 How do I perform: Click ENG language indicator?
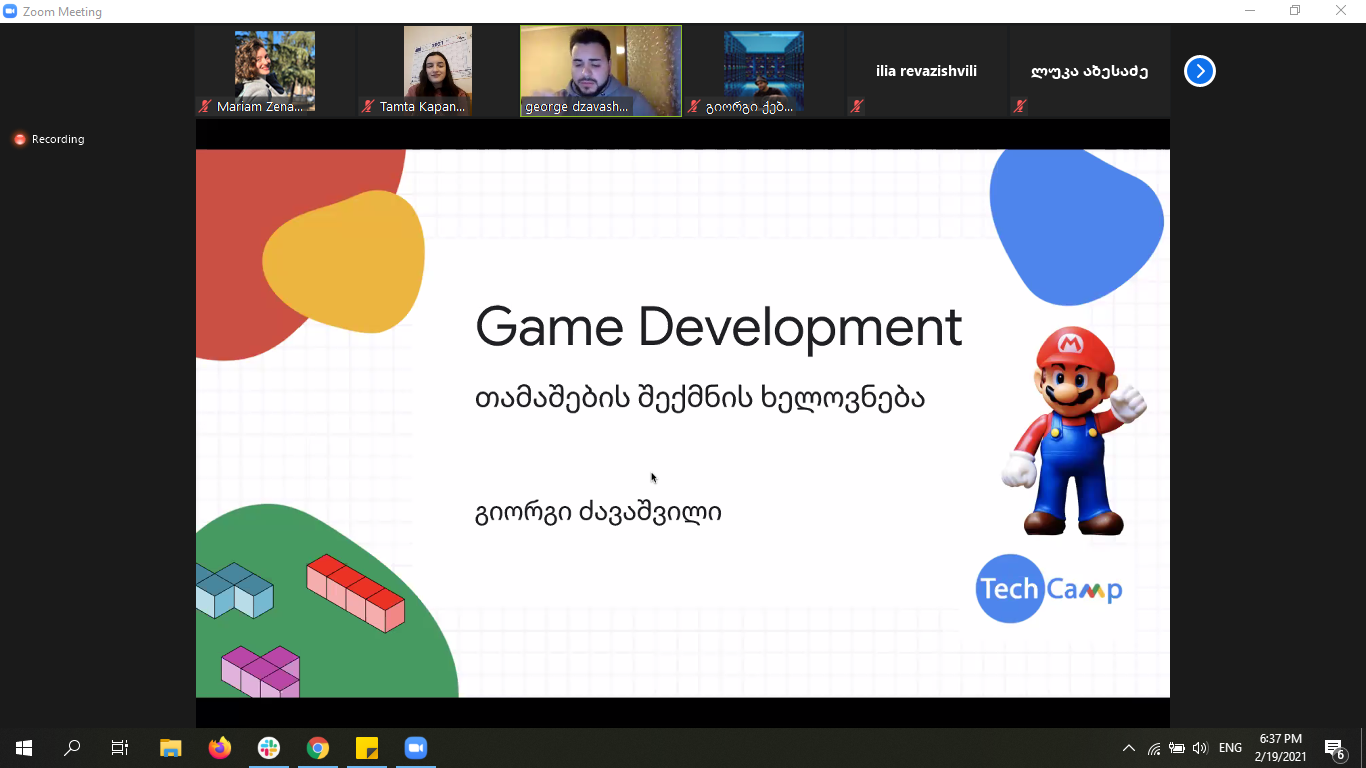[1231, 747]
